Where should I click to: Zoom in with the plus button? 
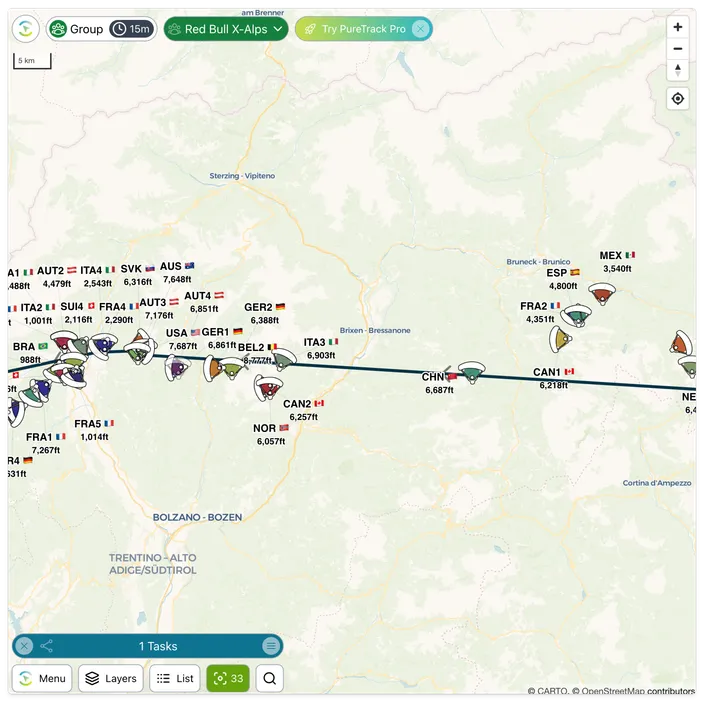(x=678, y=27)
